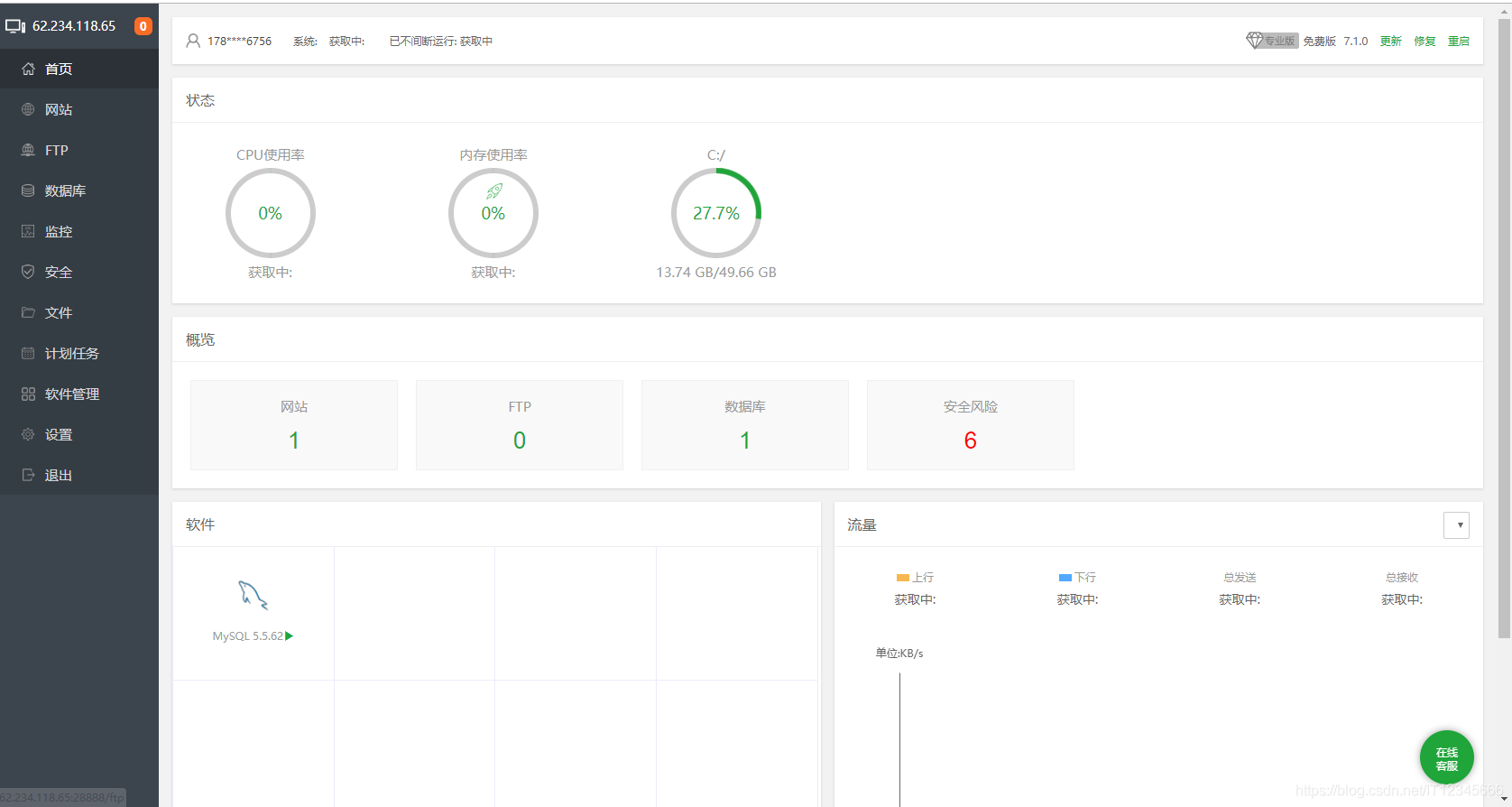This screenshot has height=807, width=1512.
Task: Click the 已不间断运行 uptime text
Action: [441, 42]
